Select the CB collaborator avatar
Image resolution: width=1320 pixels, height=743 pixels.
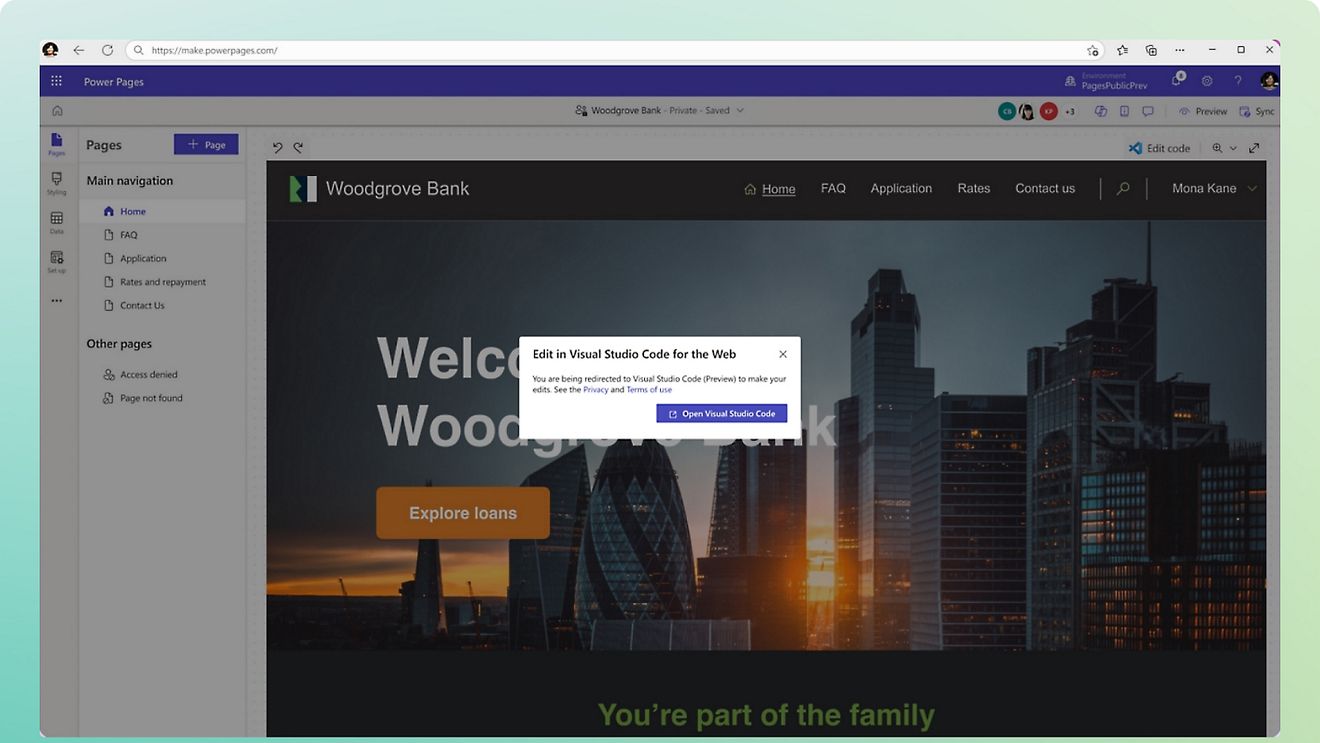[x=1007, y=111]
